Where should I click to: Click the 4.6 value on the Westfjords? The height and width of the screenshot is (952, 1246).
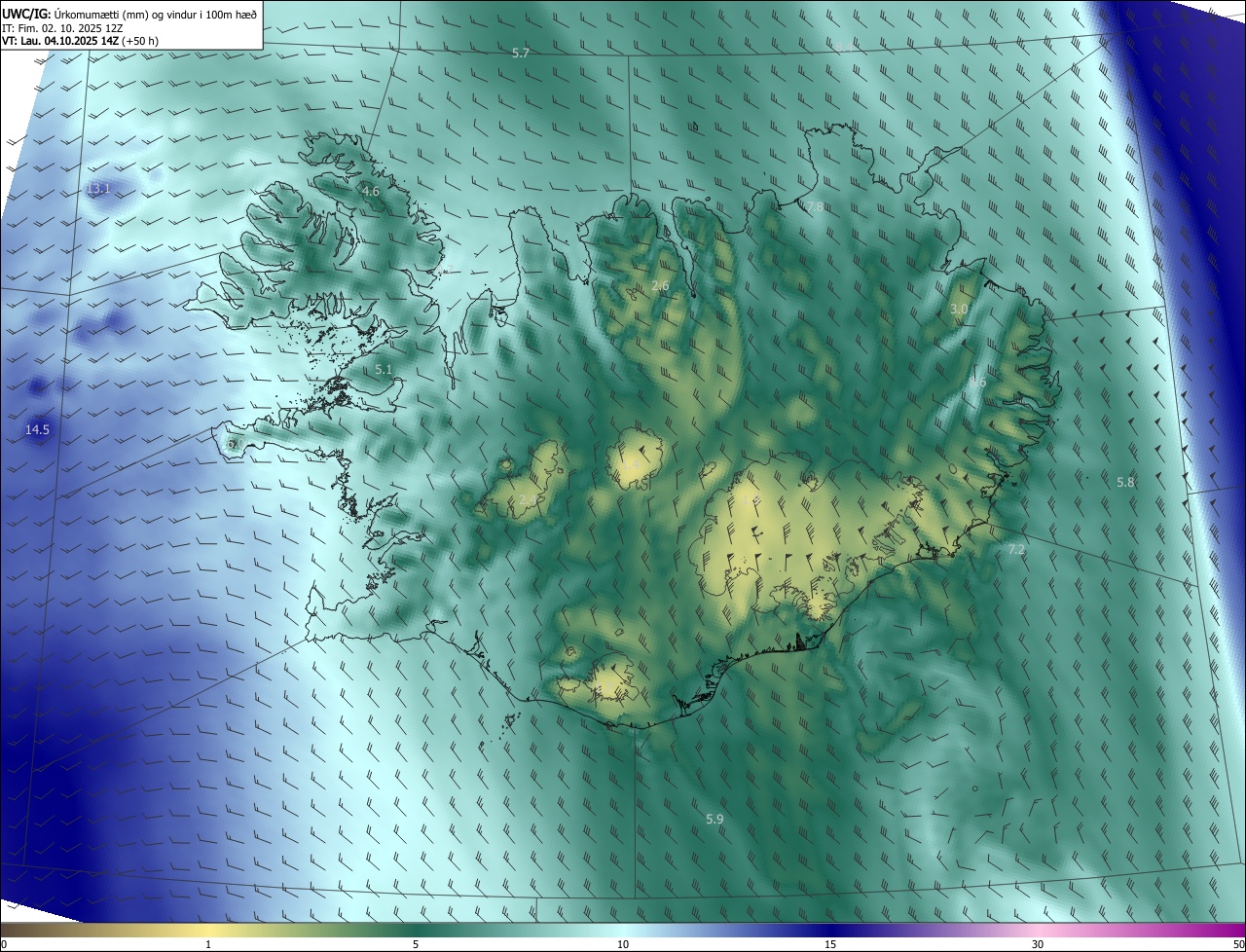[x=370, y=192]
